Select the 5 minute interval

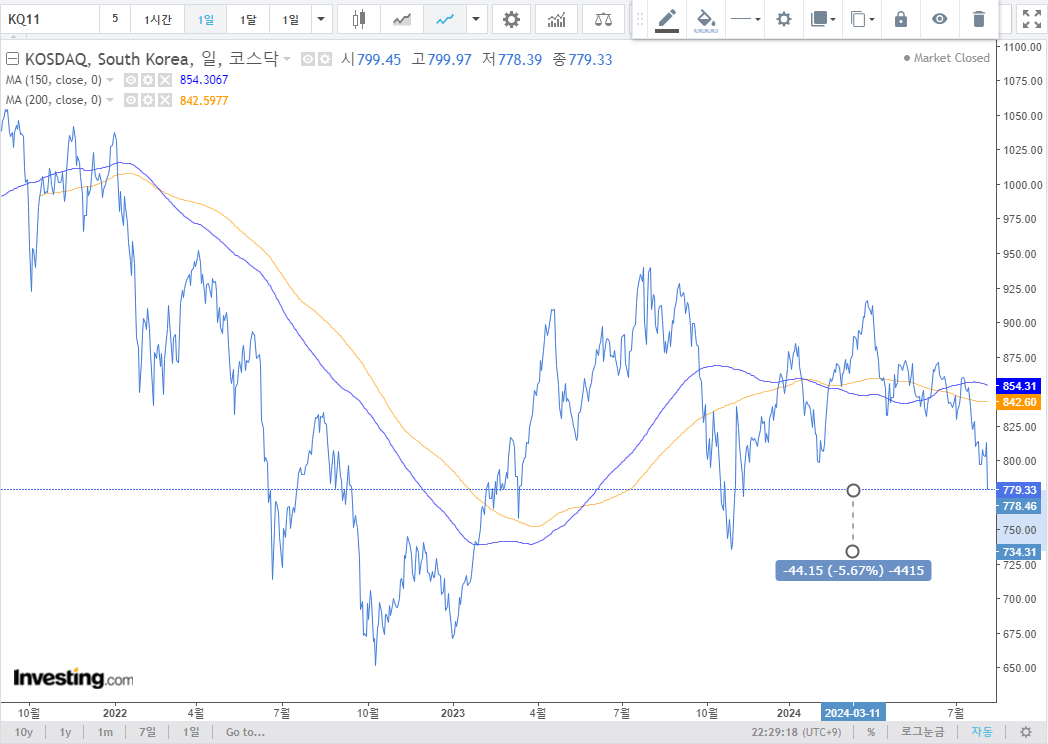pos(115,19)
